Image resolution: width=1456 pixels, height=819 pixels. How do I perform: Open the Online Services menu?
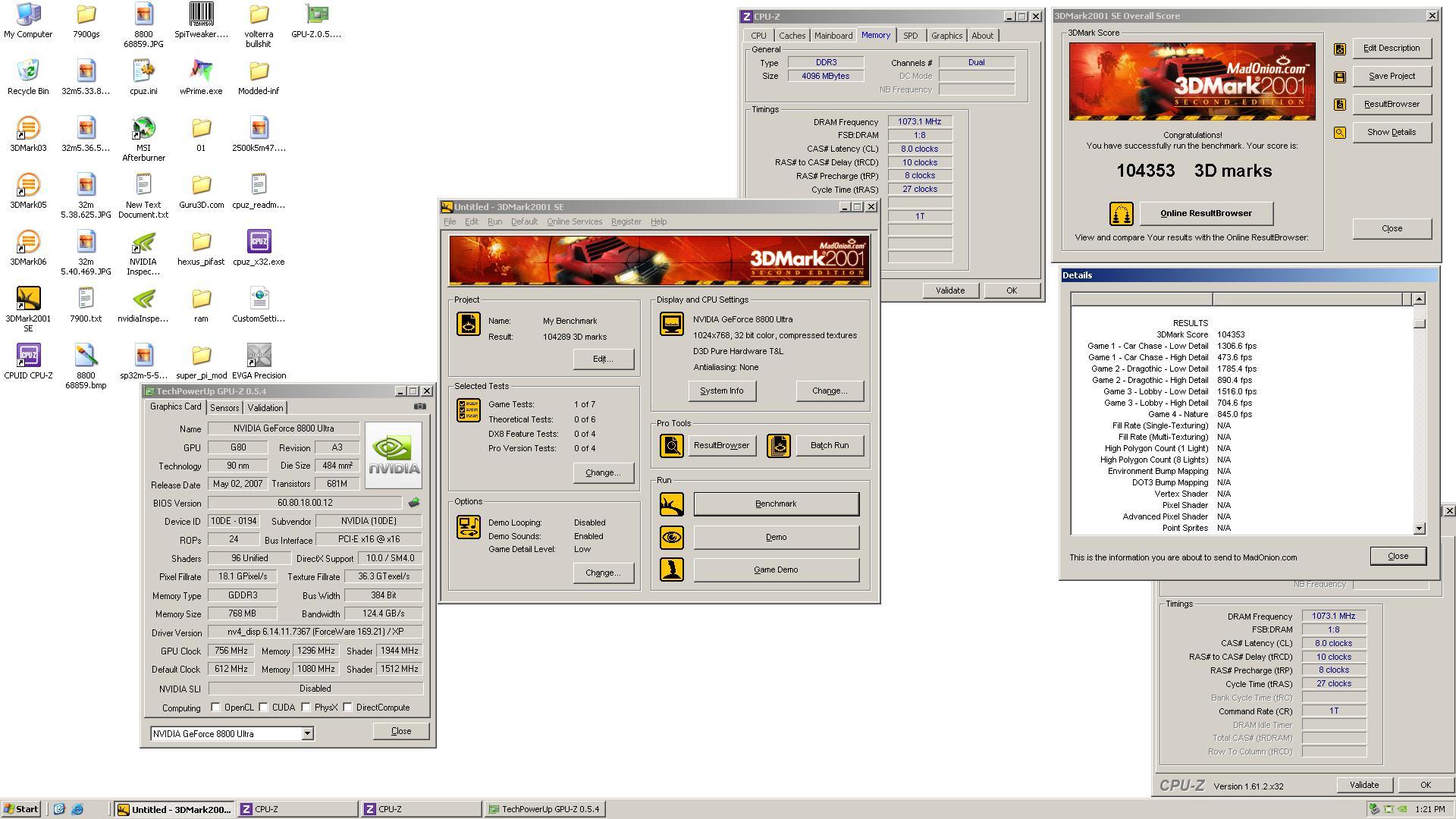[574, 222]
